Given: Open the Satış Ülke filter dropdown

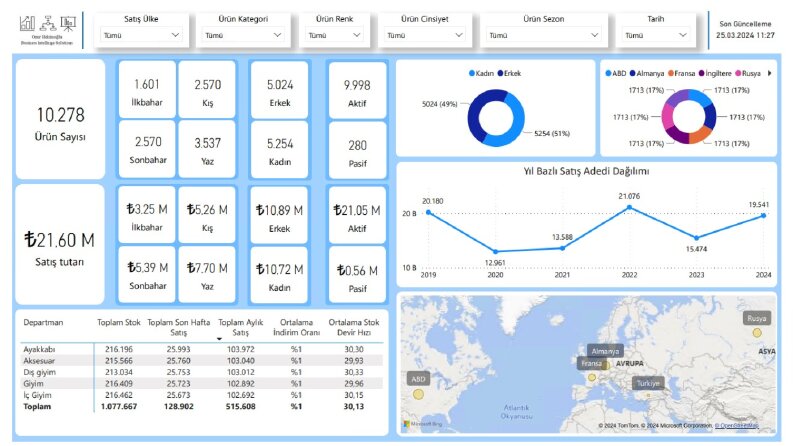Looking at the screenshot, I should click(x=141, y=35).
